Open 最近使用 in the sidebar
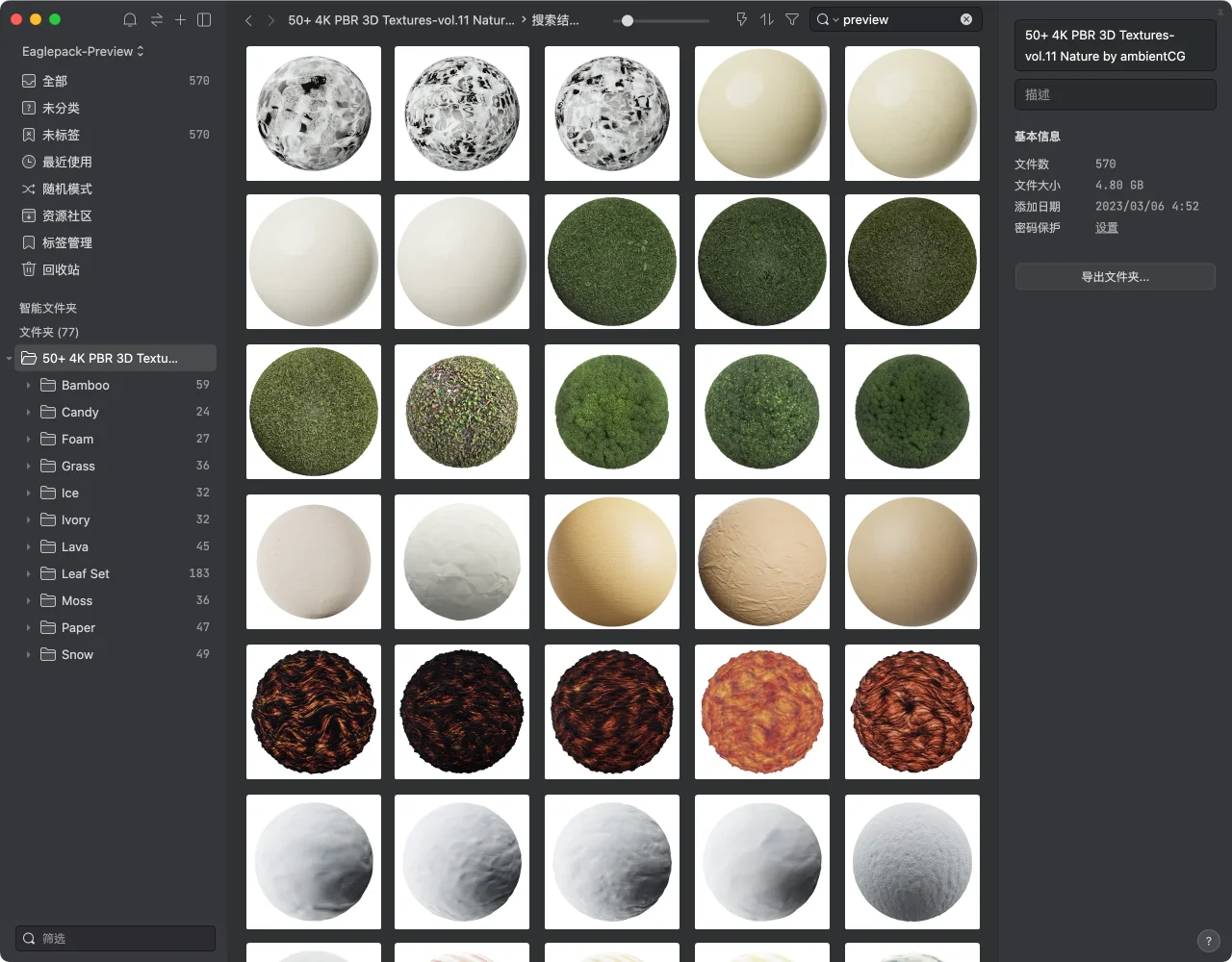Viewport: 1232px width, 962px height. (115, 162)
